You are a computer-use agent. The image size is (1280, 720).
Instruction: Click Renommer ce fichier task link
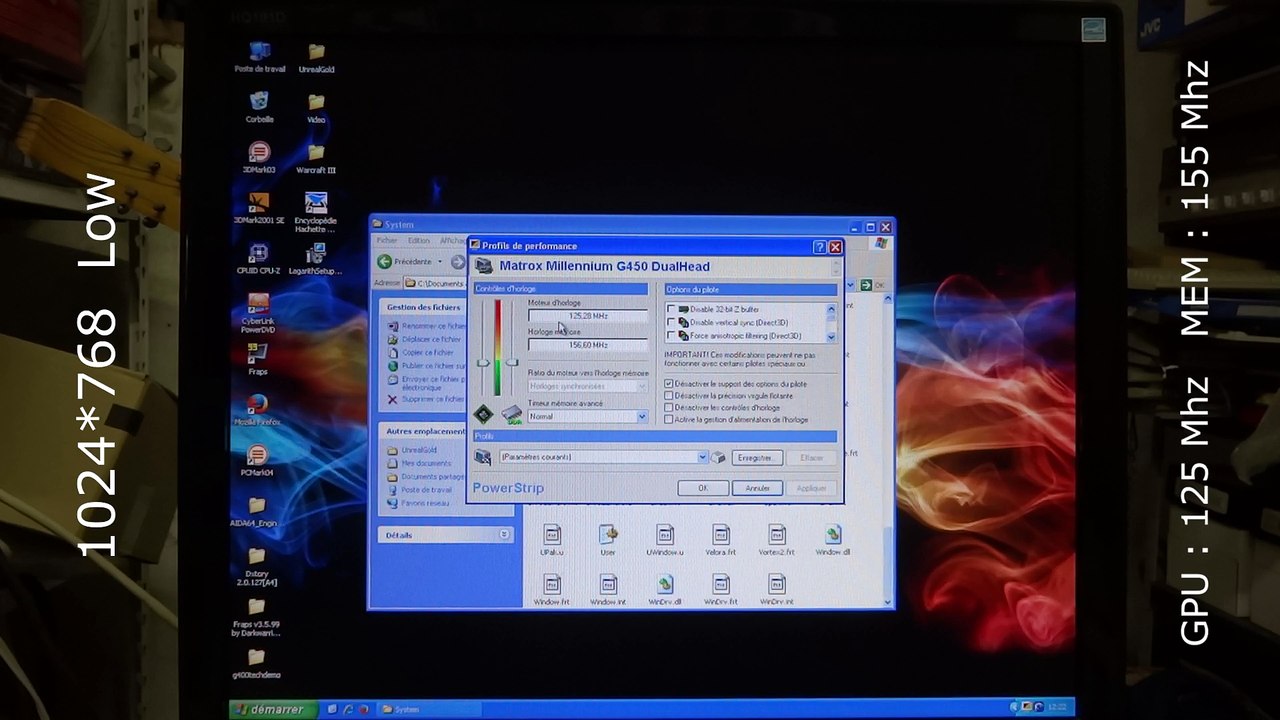pos(433,326)
